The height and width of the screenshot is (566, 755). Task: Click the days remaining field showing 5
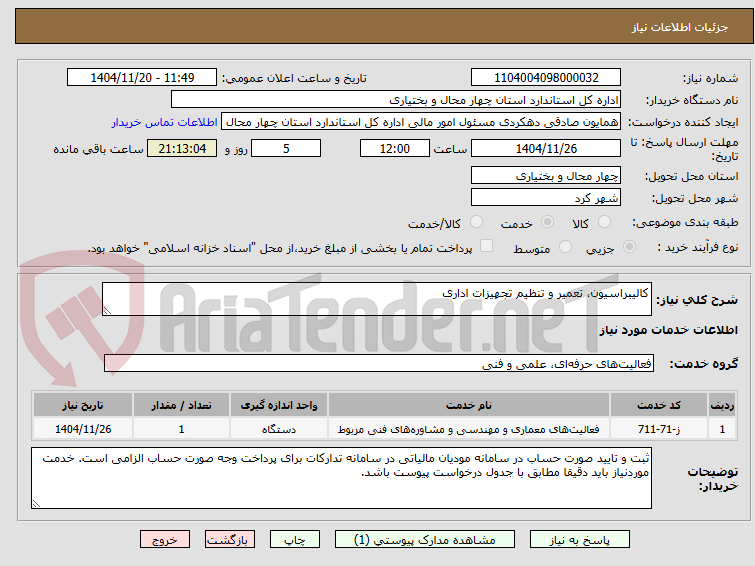pyautogui.click(x=286, y=148)
